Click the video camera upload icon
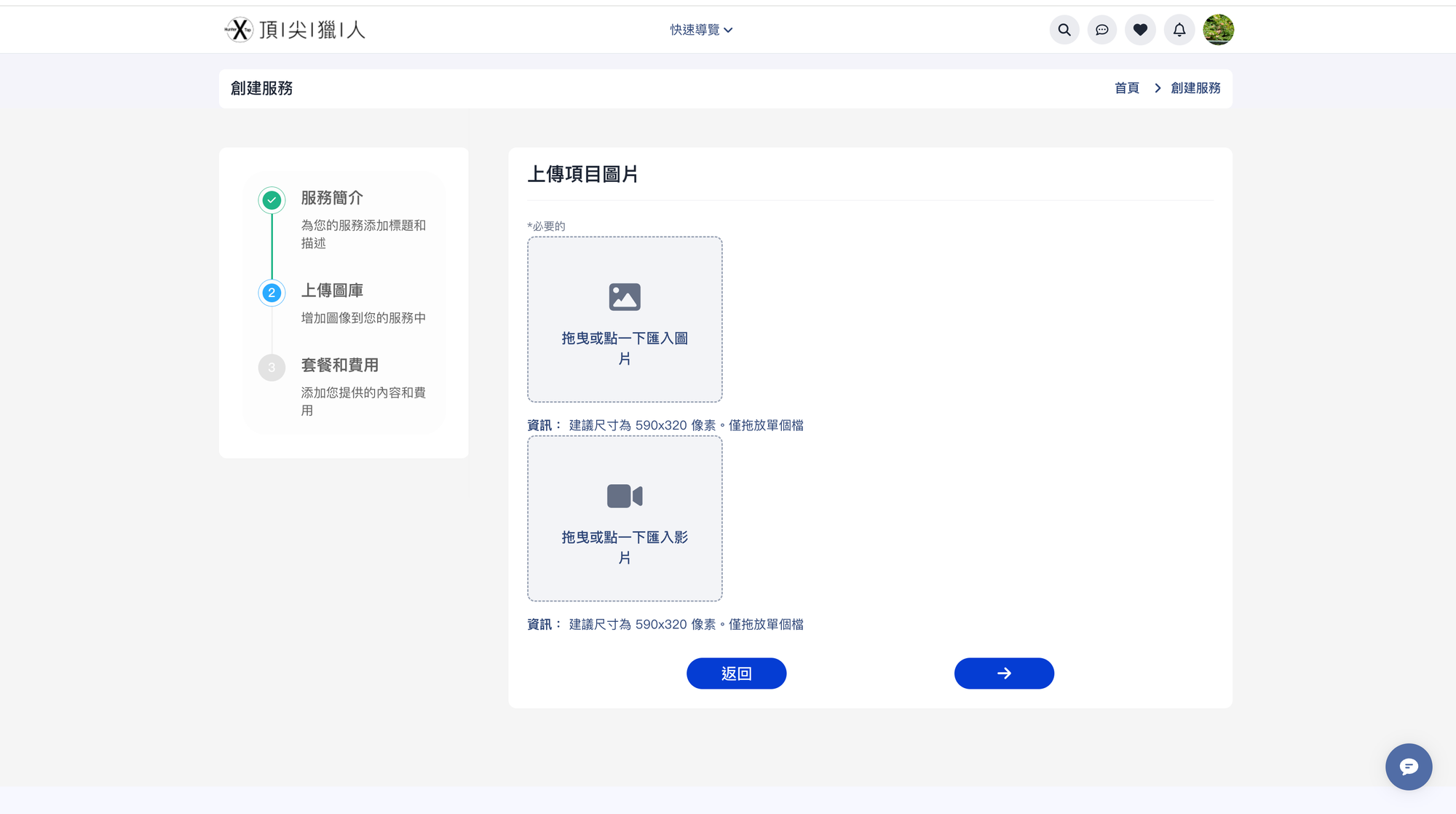Screen dimensions: 1456x814 coord(625,496)
